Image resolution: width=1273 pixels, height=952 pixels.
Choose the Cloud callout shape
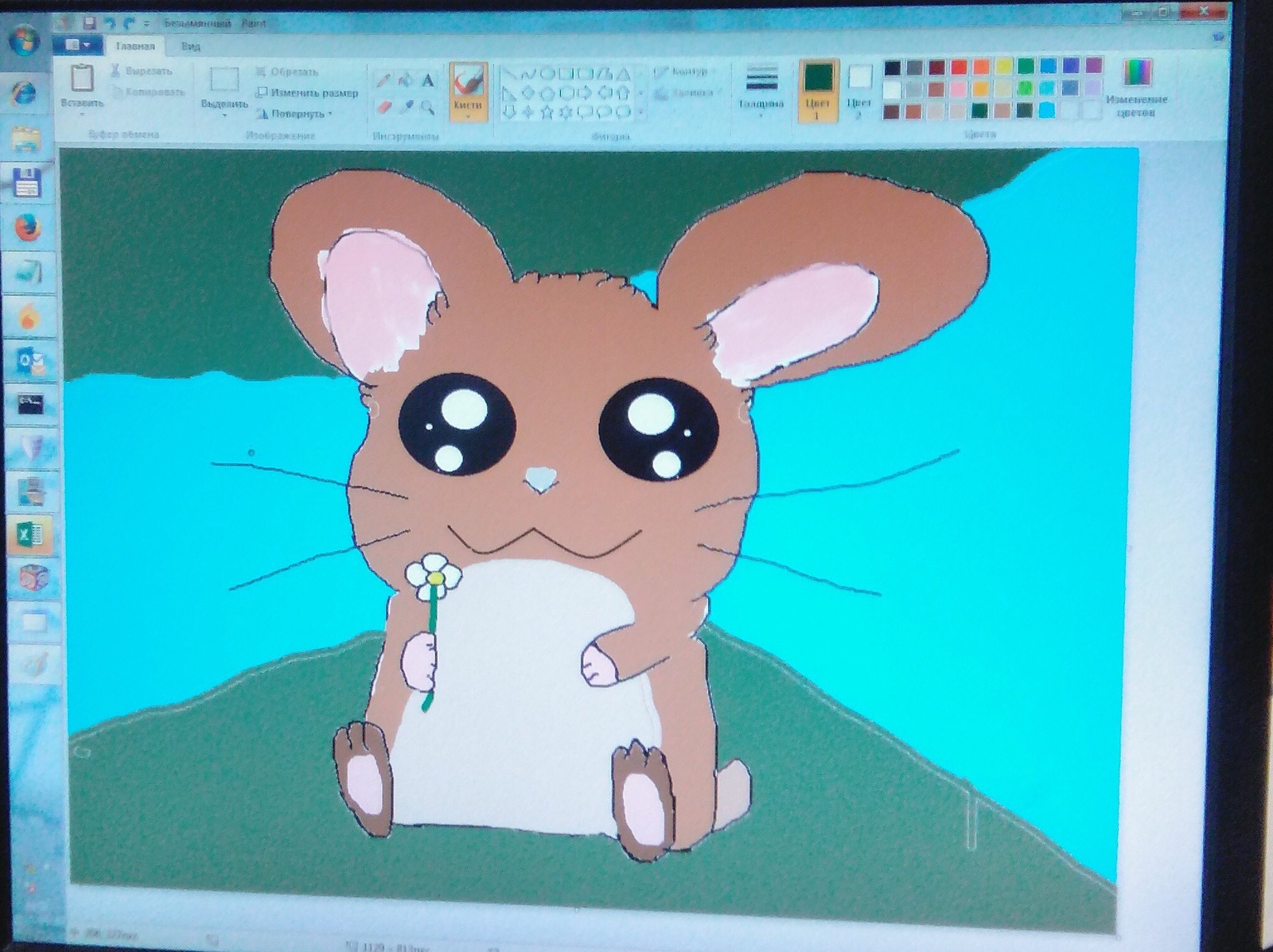pos(623,112)
